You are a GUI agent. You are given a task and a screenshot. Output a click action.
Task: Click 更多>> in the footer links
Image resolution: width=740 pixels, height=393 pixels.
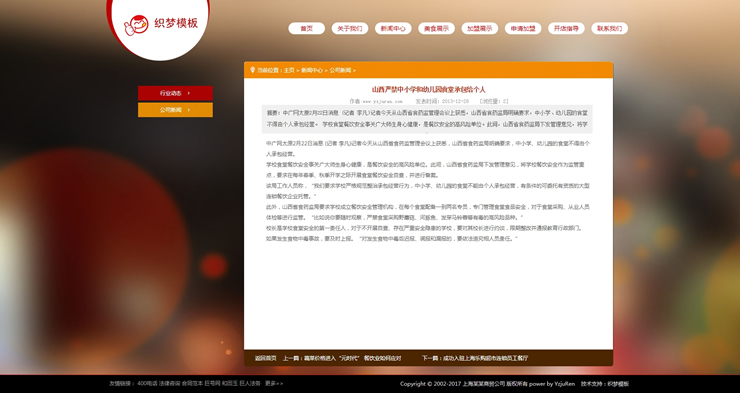point(274,384)
